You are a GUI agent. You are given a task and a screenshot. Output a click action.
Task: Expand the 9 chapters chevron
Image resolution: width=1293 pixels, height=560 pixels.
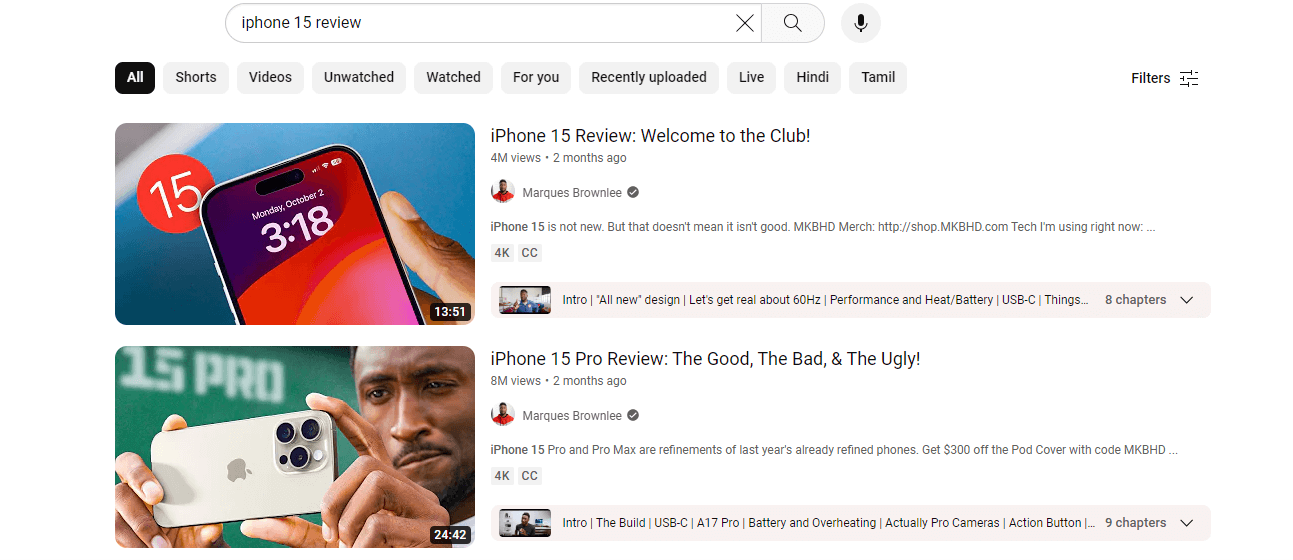pos(1187,523)
